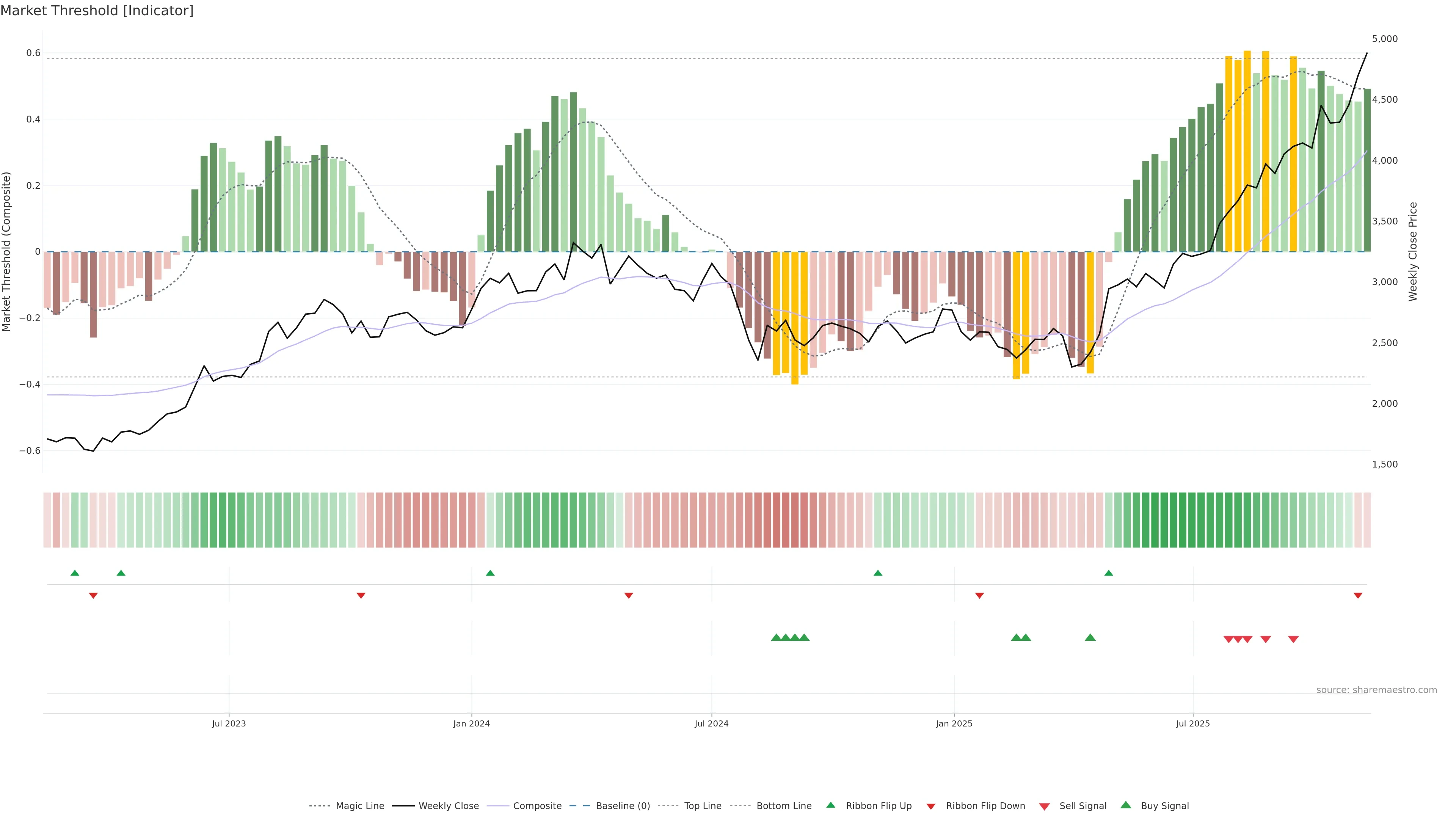Toggle Top Line legend entry
Viewport: 1456px width, 819px height.
pos(703,806)
